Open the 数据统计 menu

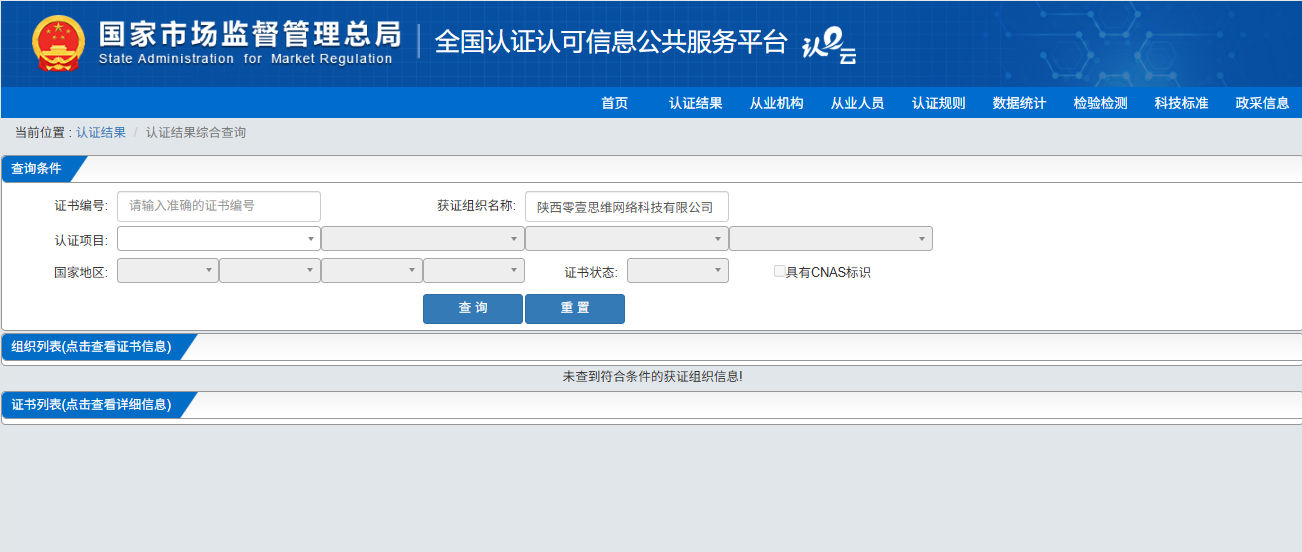(x=1019, y=103)
